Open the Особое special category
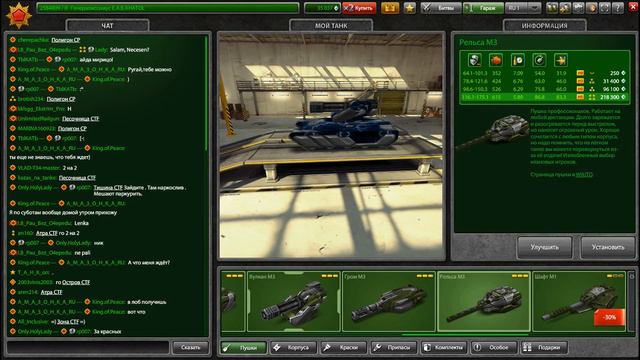This screenshot has width=640, height=360. click(x=493, y=347)
